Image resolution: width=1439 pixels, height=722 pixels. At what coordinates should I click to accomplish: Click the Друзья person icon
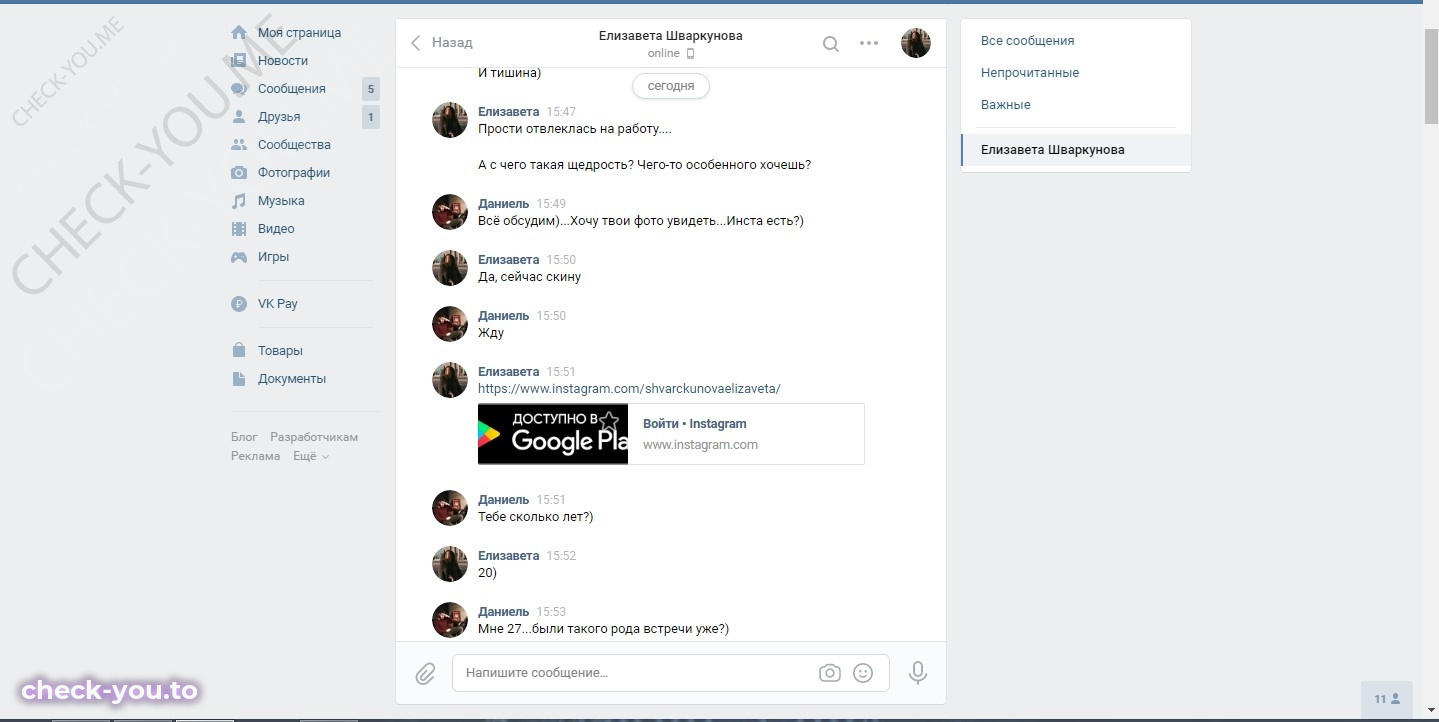(x=239, y=117)
